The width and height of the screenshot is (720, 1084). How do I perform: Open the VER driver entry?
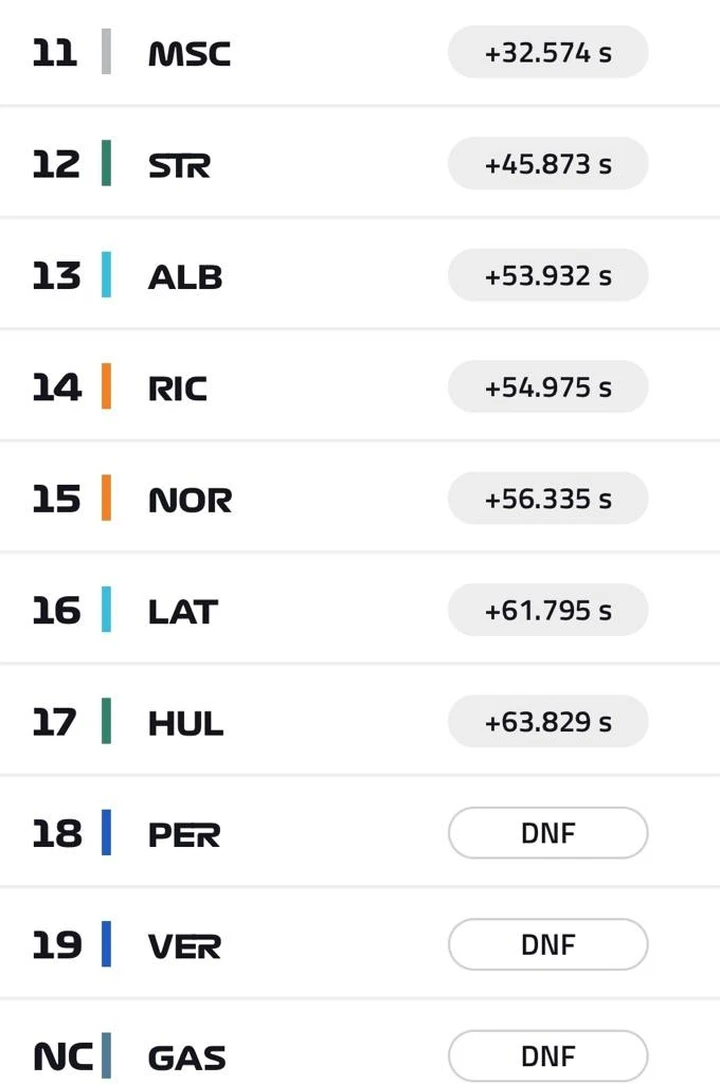tap(360, 944)
